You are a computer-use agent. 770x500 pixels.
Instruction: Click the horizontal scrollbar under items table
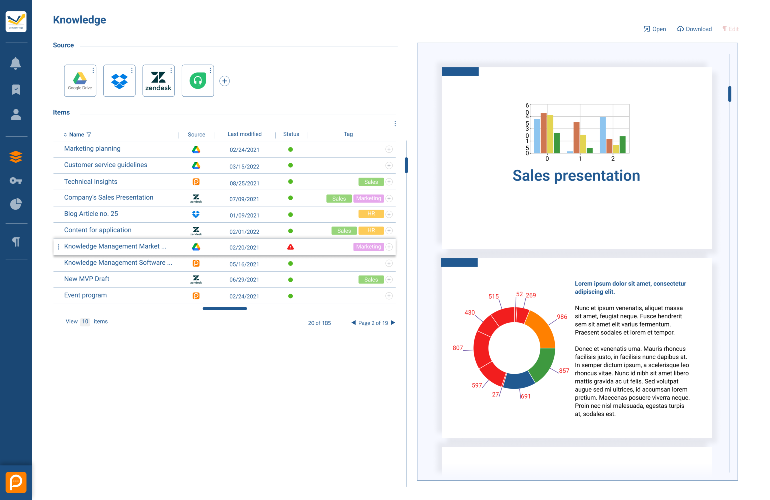[x=225, y=308]
